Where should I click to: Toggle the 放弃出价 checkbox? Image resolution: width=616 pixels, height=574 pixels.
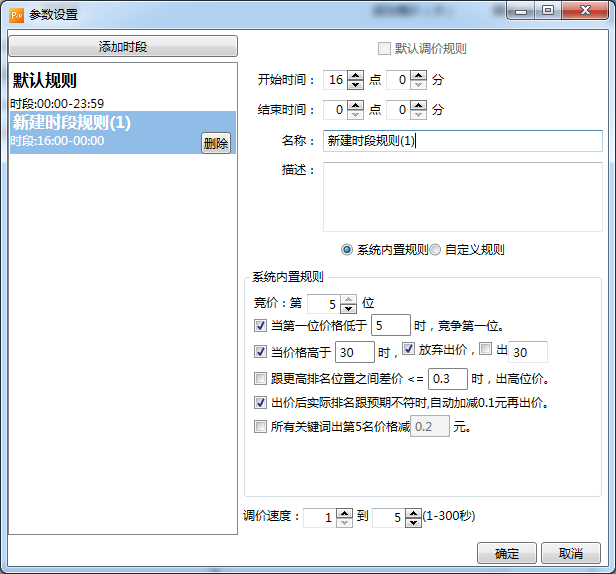click(408, 348)
